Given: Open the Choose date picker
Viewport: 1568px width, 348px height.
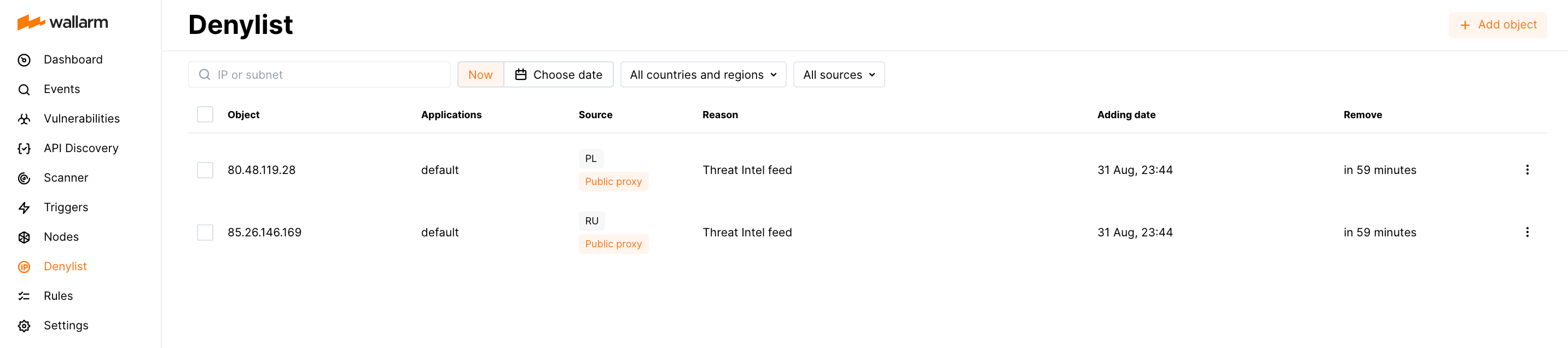Looking at the screenshot, I should [559, 74].
